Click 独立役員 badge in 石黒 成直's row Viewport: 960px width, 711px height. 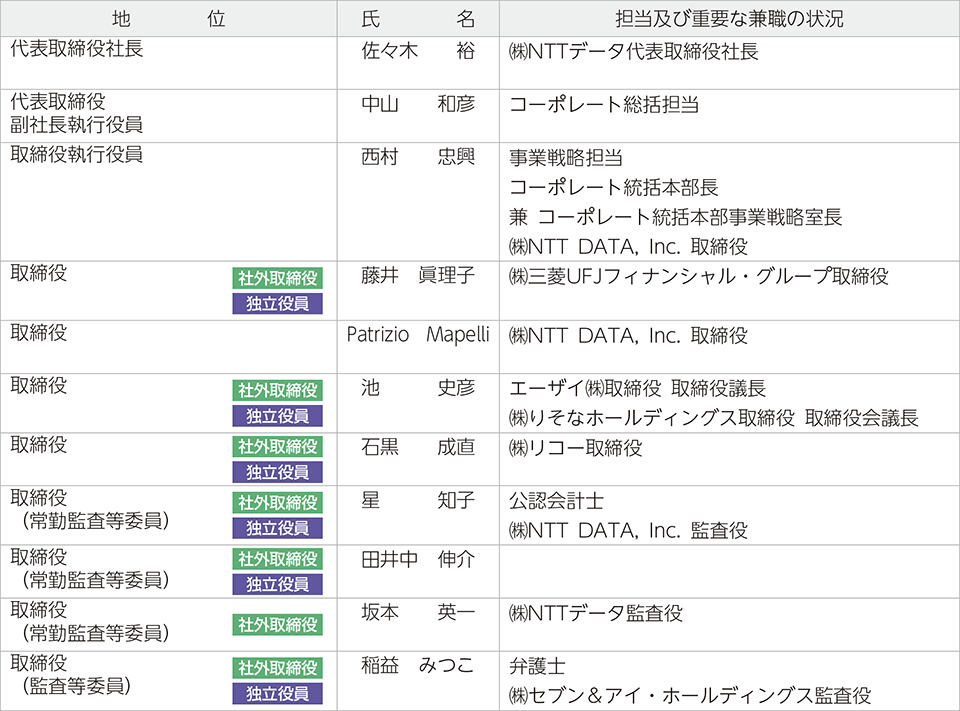click(x=277, y=472)
